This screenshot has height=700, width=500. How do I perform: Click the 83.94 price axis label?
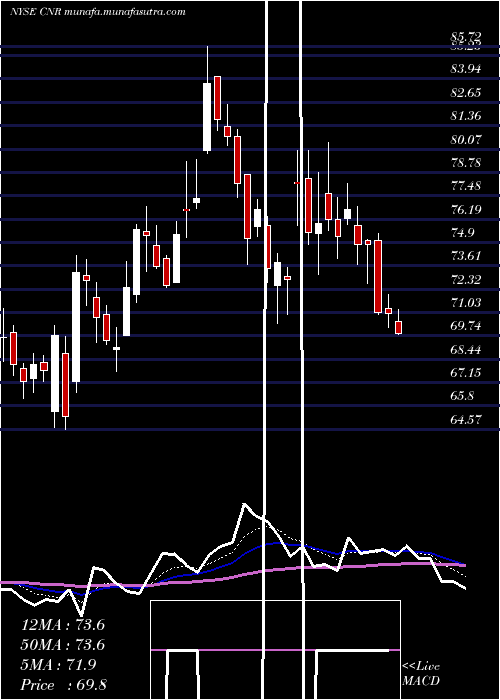click(466, 69)
